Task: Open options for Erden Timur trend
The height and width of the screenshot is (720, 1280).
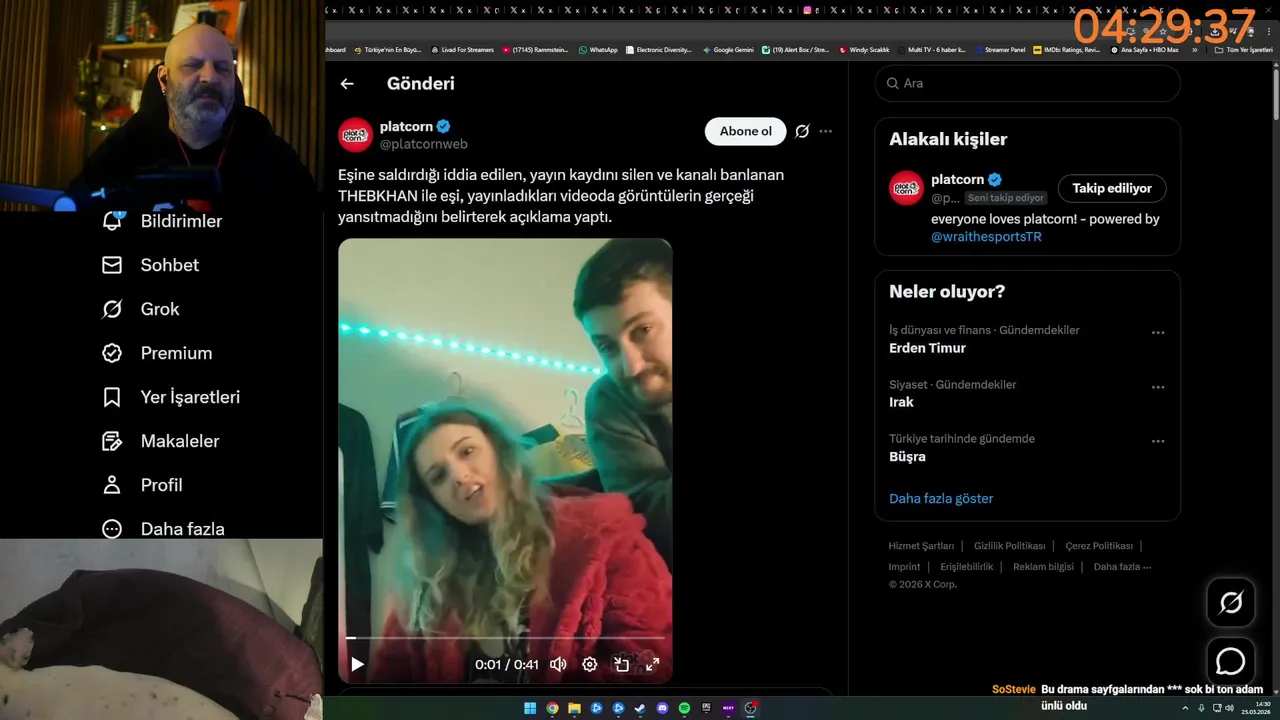Action: click(x=1158, y=333)
